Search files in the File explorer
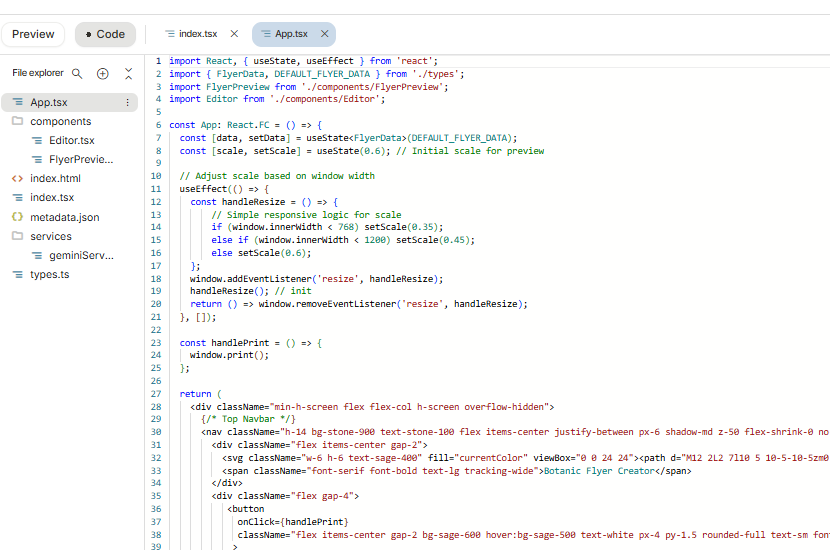This screenshot has height=550, width=830. (77, 74)
